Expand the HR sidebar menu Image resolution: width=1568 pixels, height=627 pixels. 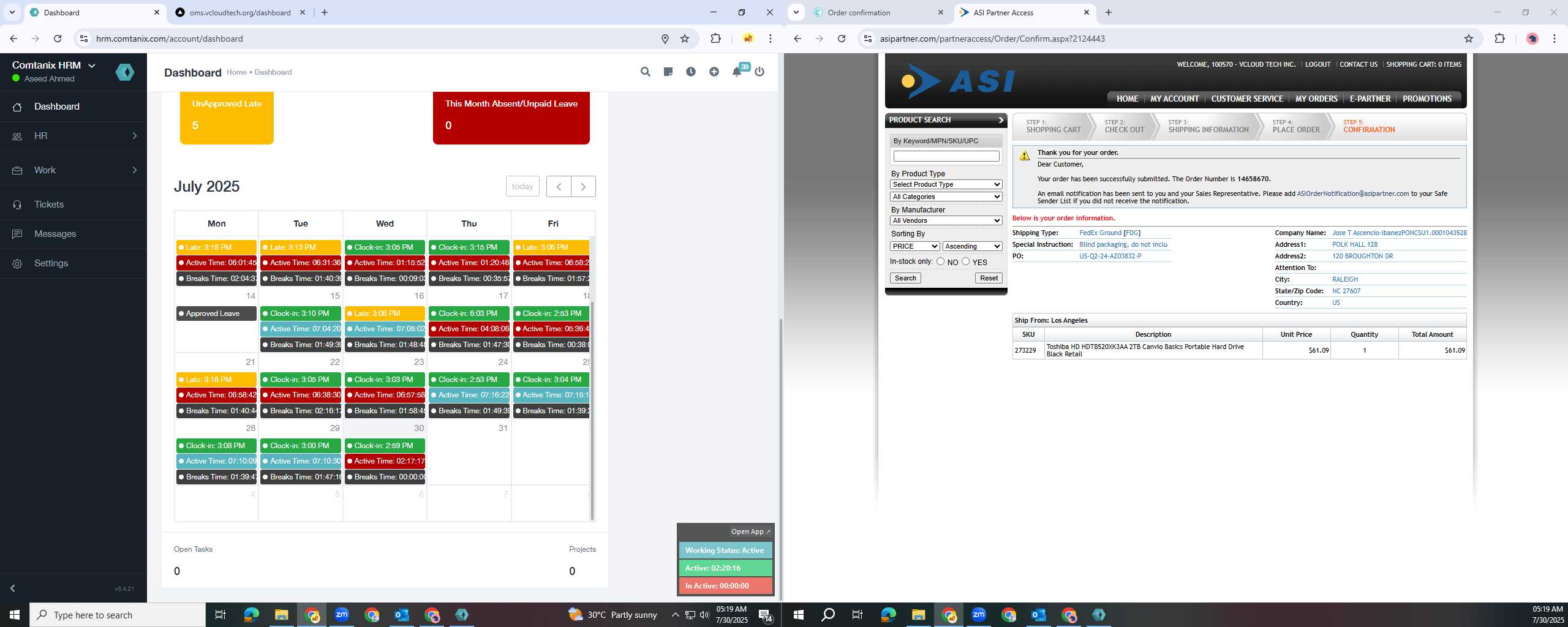click(73, 136)
